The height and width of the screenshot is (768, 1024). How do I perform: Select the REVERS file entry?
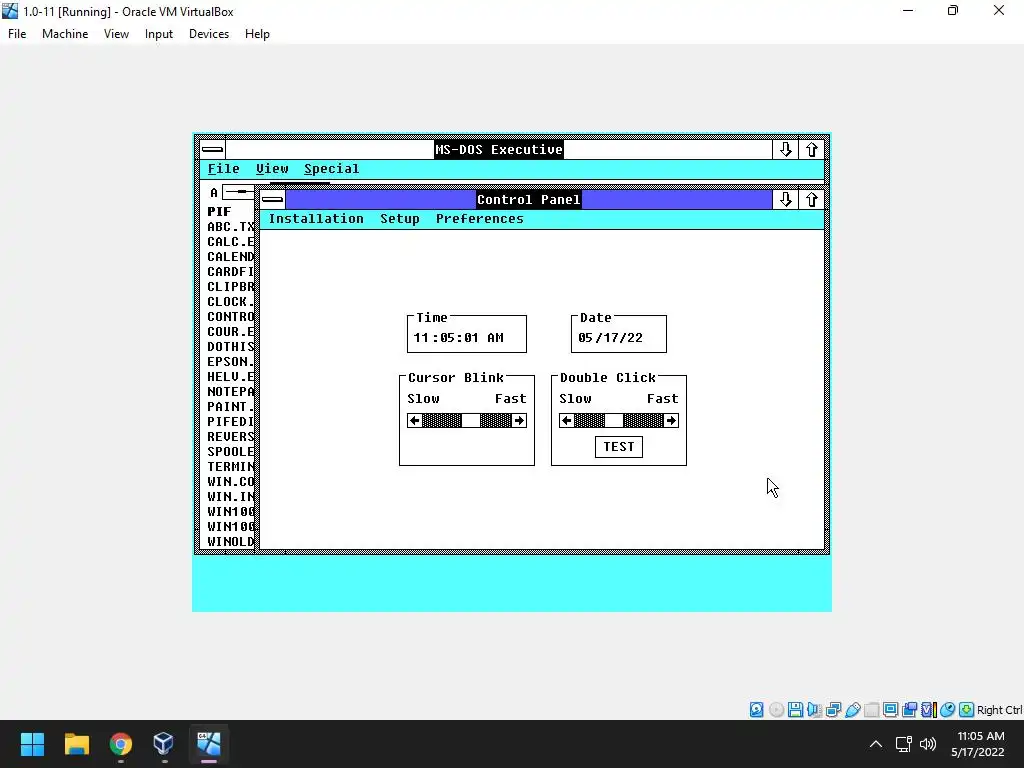231,437
